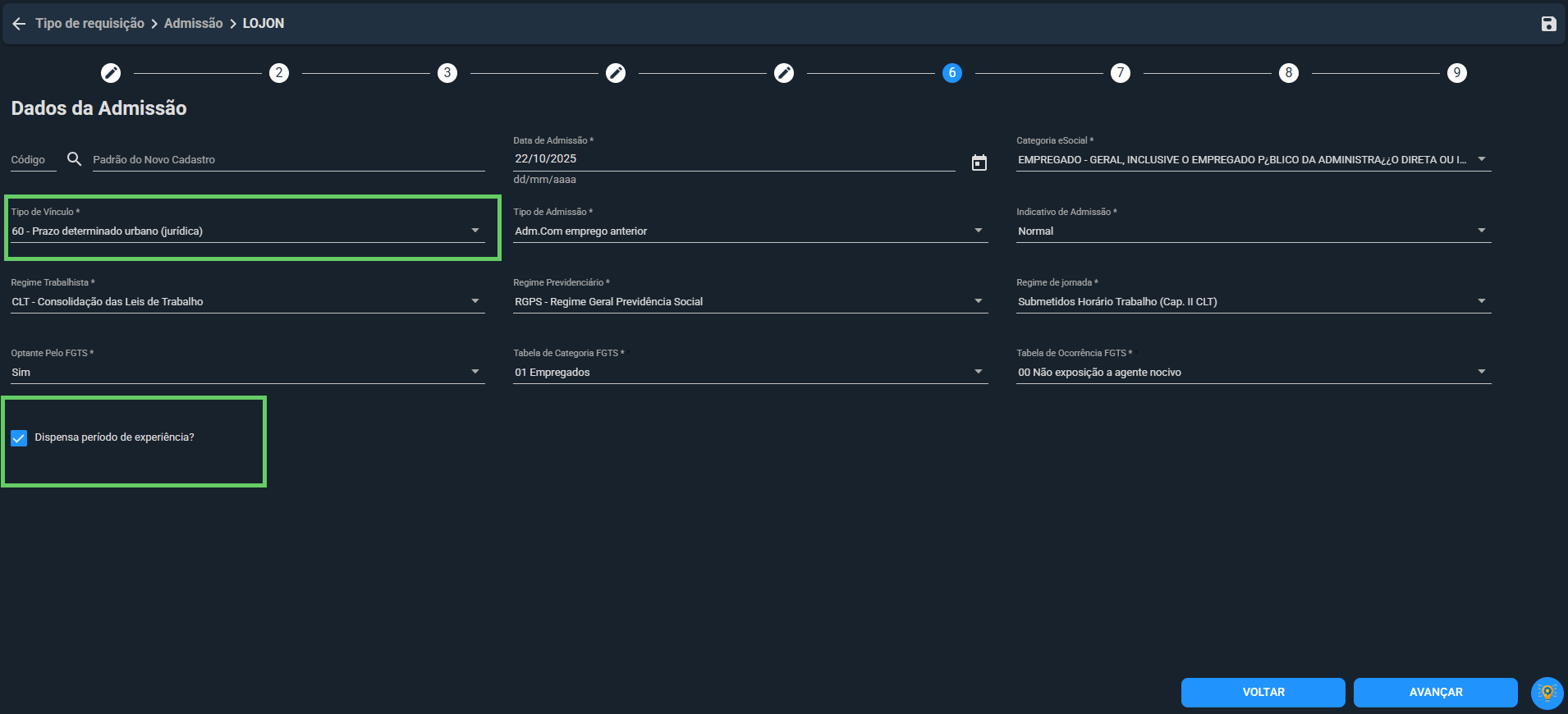Jump to step 2 in stepper
Viewport: 1568px width, 714px height.
coord(279,73)
